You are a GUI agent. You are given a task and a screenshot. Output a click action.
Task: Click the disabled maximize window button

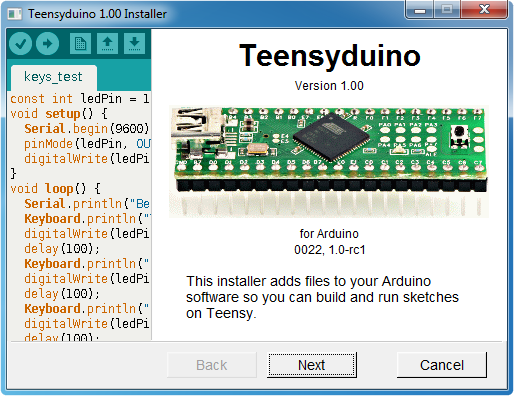tap(447, 10)
